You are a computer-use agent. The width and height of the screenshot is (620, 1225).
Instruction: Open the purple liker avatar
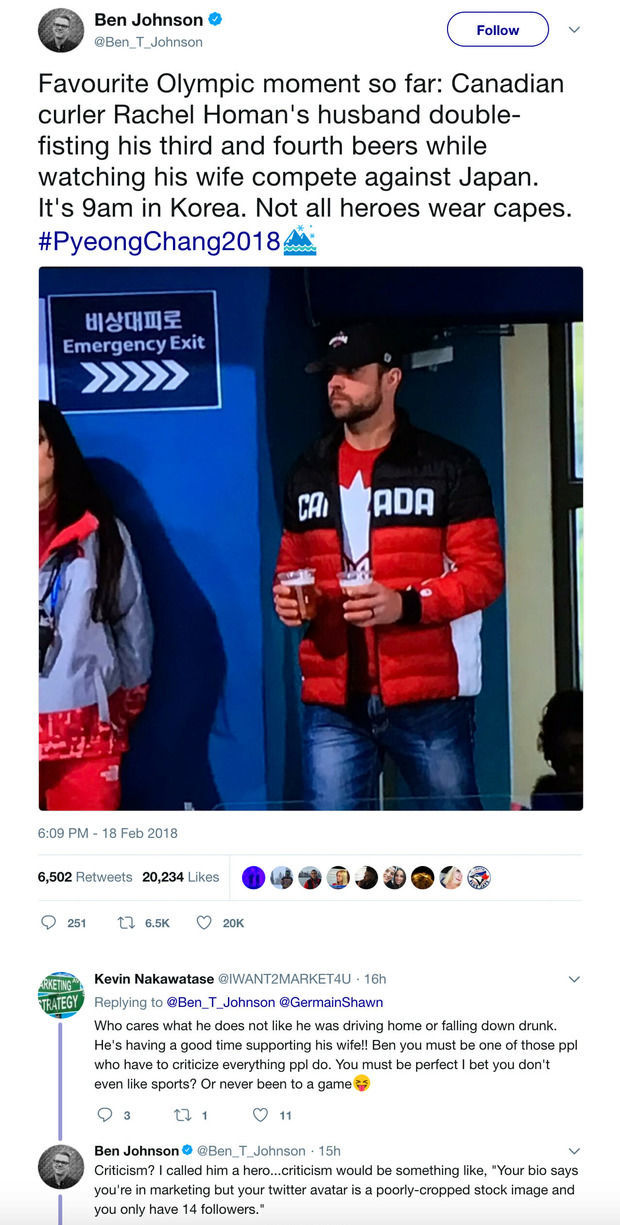(x=254, y=877)
